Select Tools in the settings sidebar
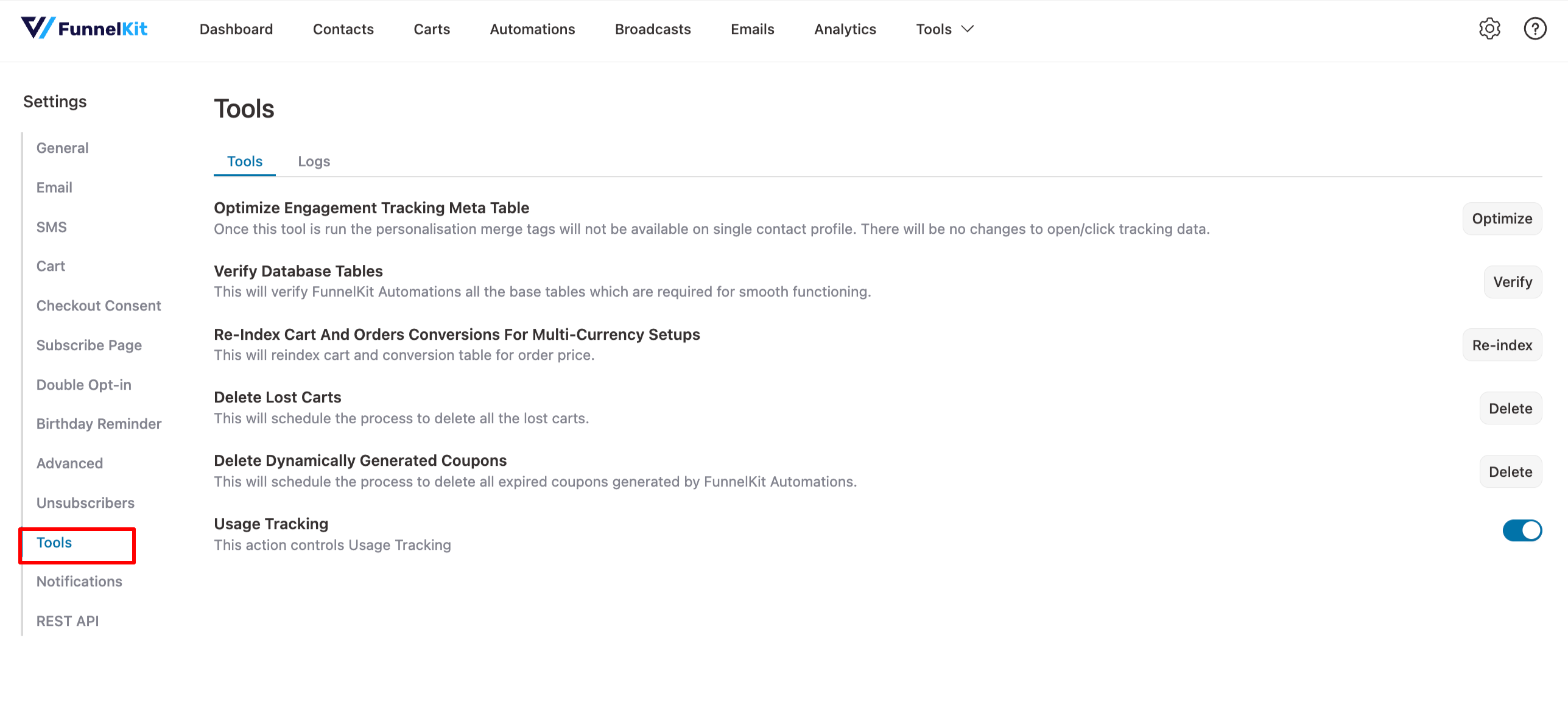1568x710 pixels. 54,543
